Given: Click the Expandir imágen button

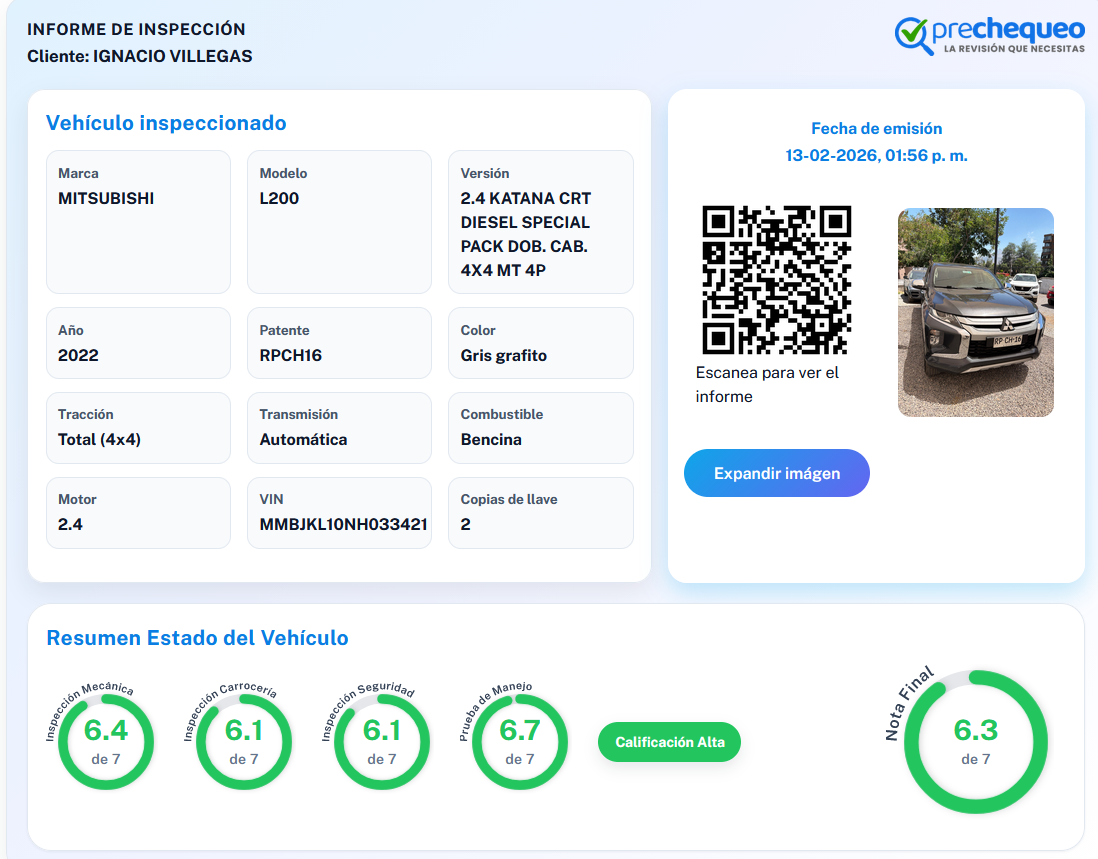Looking at the screenshot, I should [776, 473].
